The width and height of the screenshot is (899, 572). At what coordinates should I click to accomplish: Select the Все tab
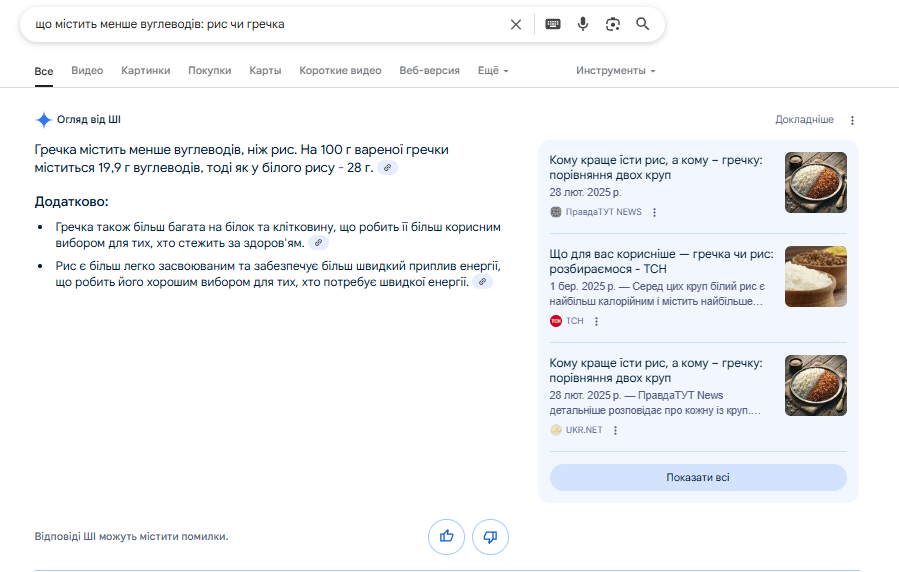point(44,71)
